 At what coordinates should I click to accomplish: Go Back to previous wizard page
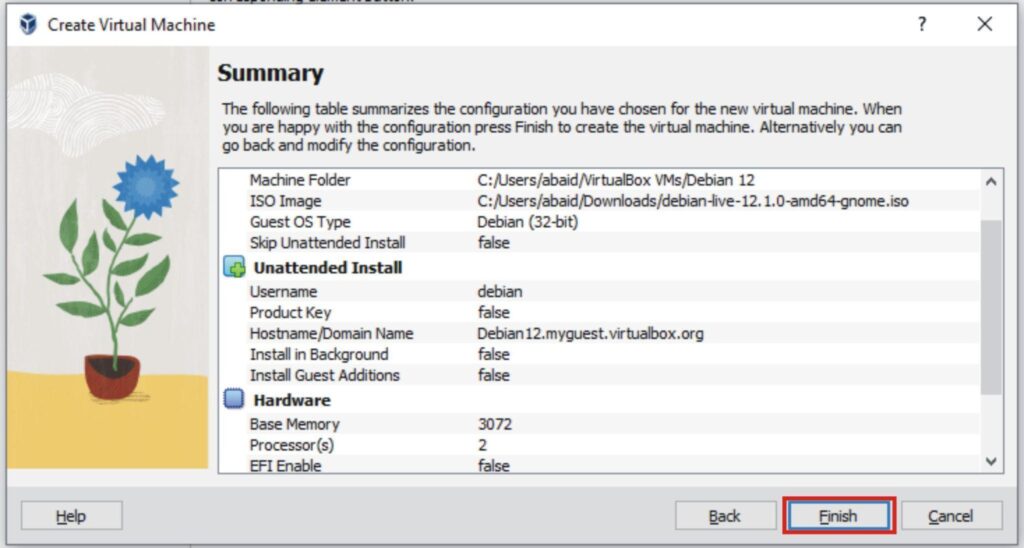(x=725, y=516)
